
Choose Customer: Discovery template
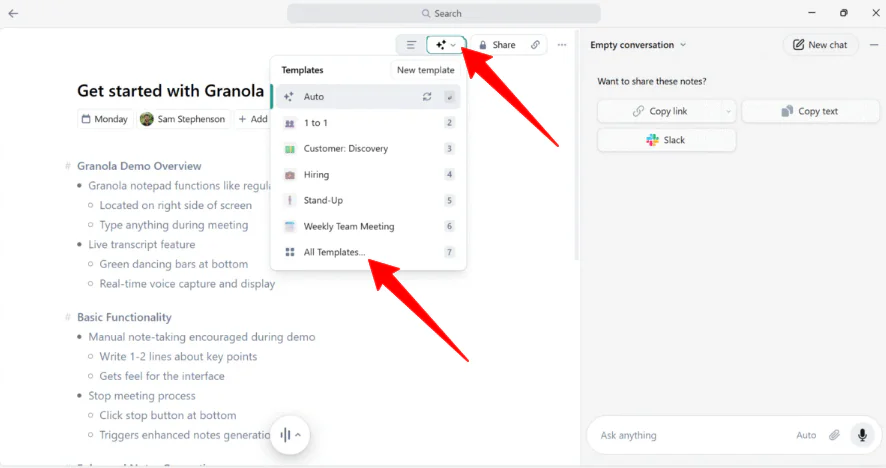(x=368, y=149)
